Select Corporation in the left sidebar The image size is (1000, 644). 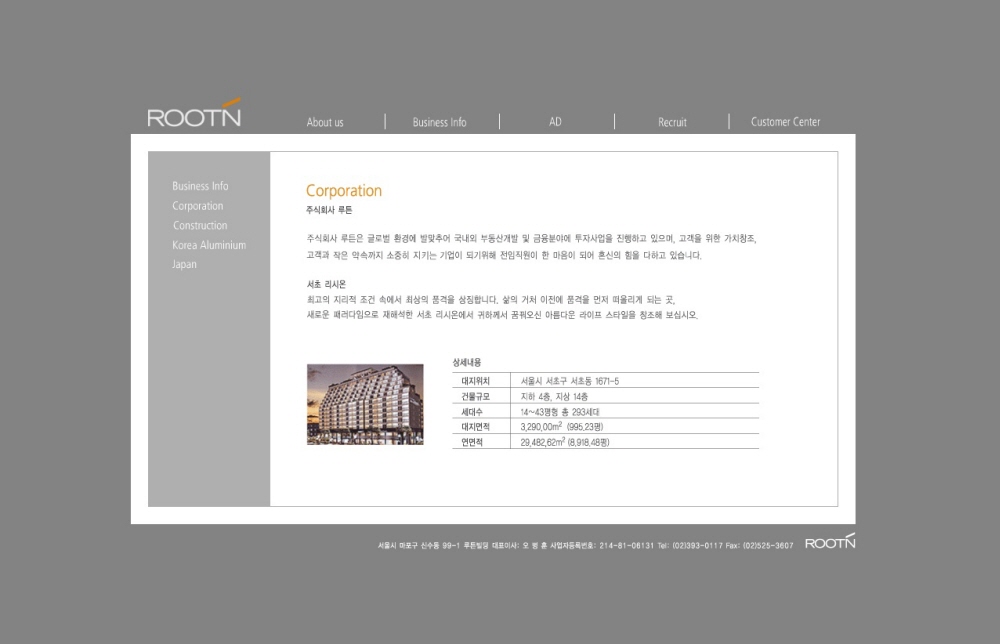pos(198,206)
